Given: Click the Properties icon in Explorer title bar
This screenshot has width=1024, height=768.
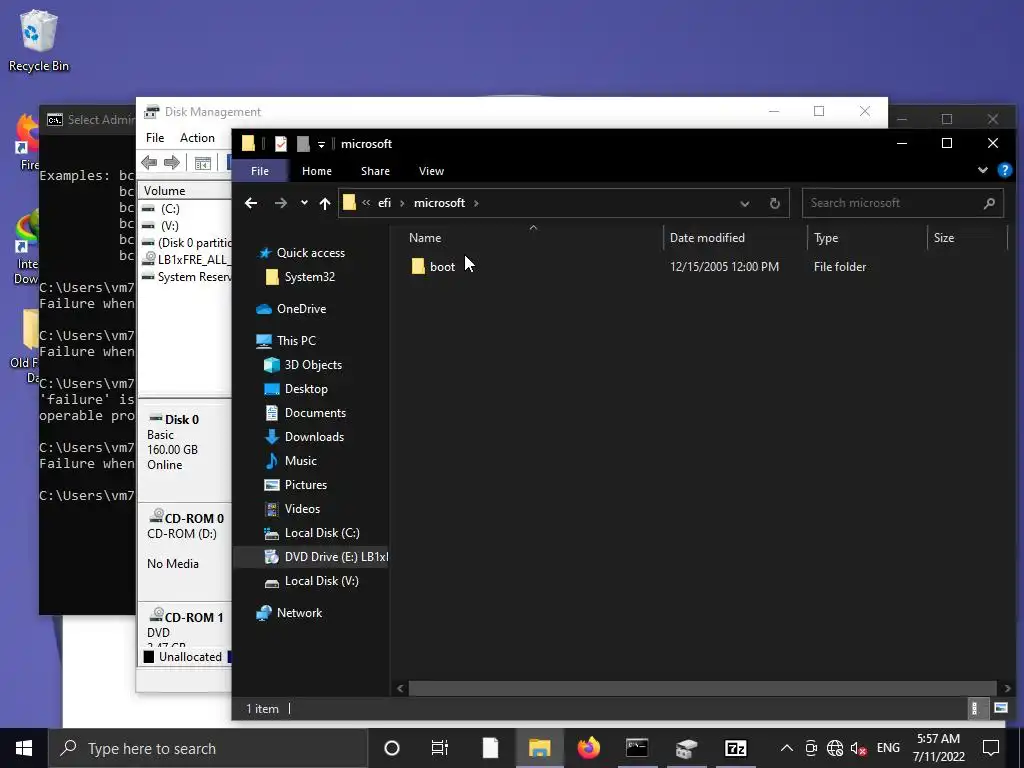Looking at the screenshot, I should [281, 144].
